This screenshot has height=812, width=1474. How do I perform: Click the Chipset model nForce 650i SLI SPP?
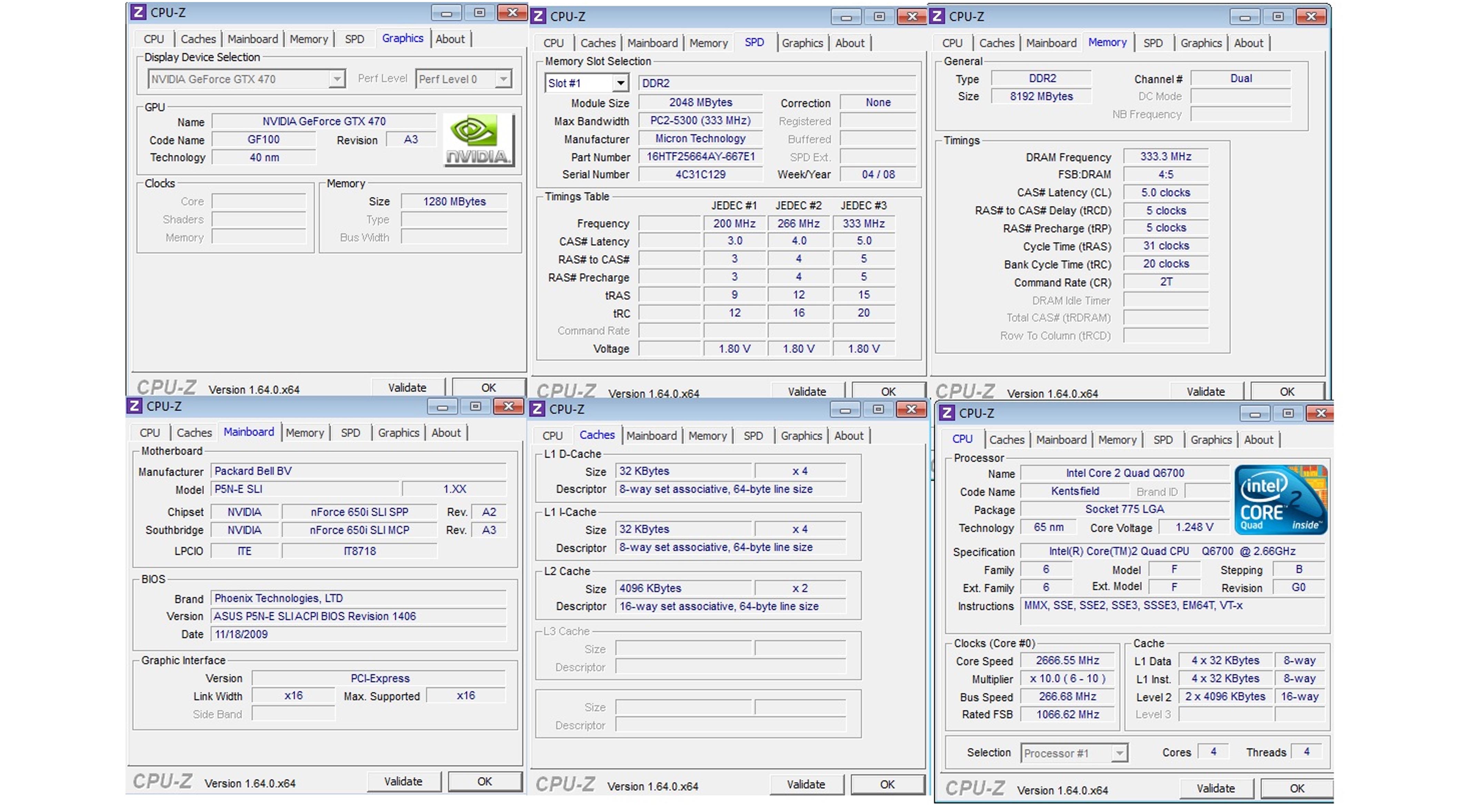point(359,511)
